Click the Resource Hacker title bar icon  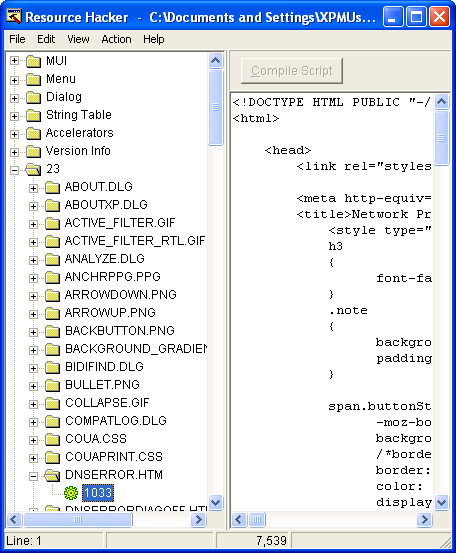click(14, 17)
